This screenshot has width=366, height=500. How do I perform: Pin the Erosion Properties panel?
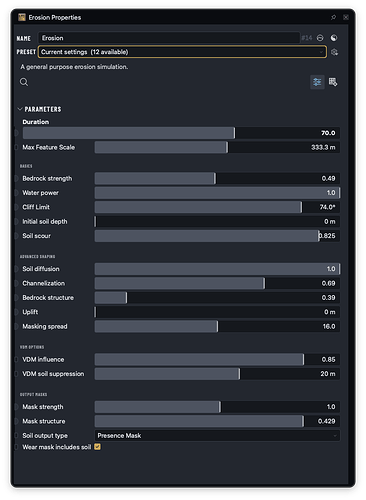pos(333,17)
